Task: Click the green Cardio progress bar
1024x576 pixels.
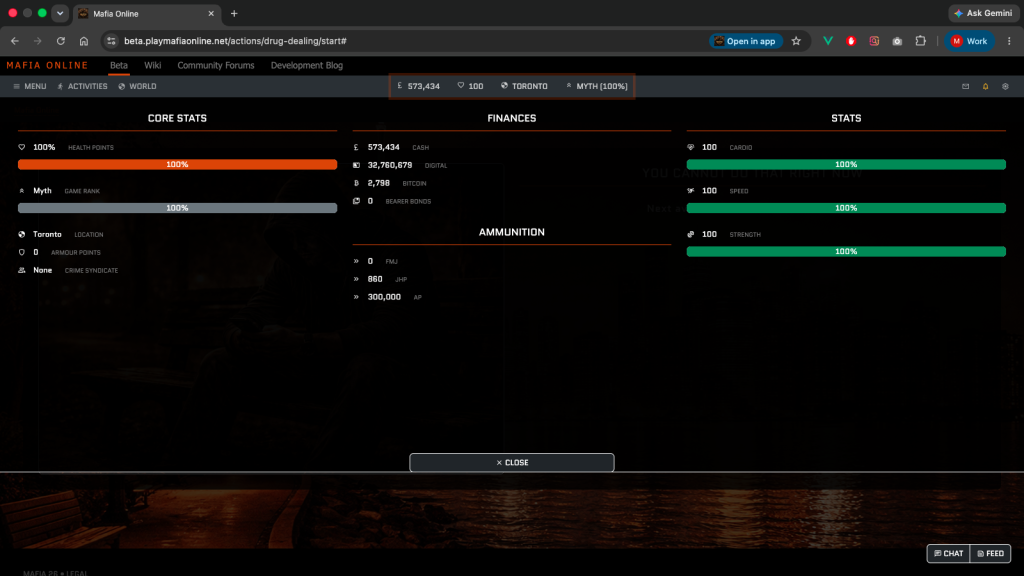Action: [x=846, y=165]
